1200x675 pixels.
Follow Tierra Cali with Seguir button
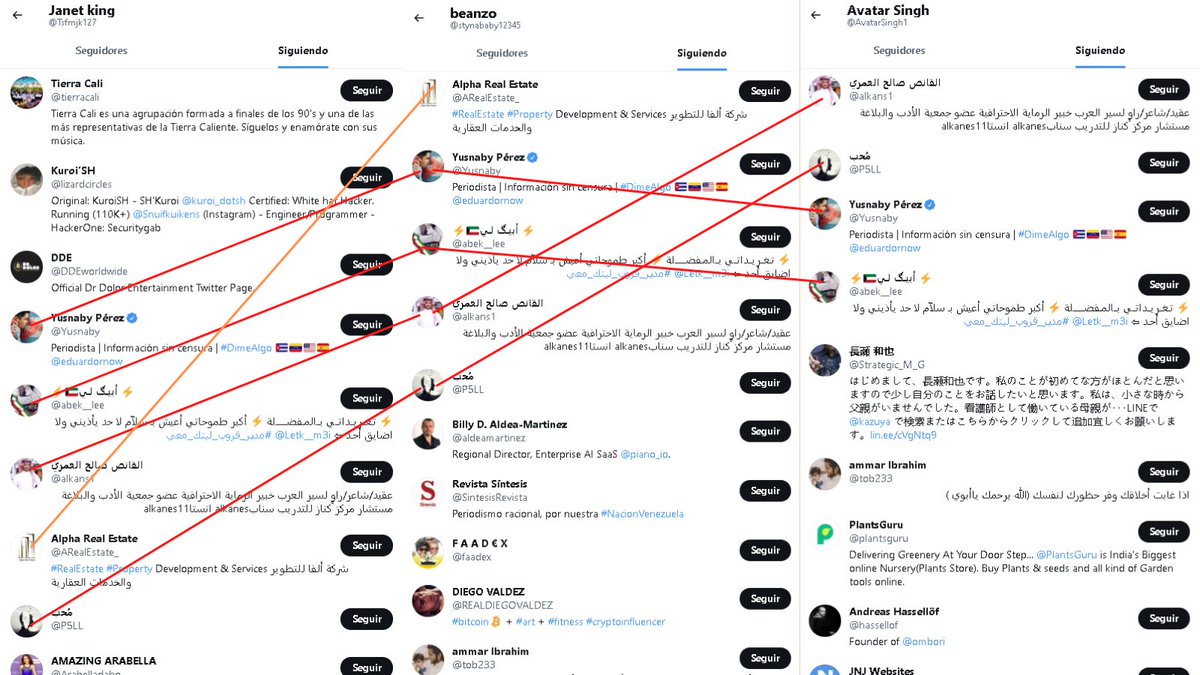(x=367, y=90)
